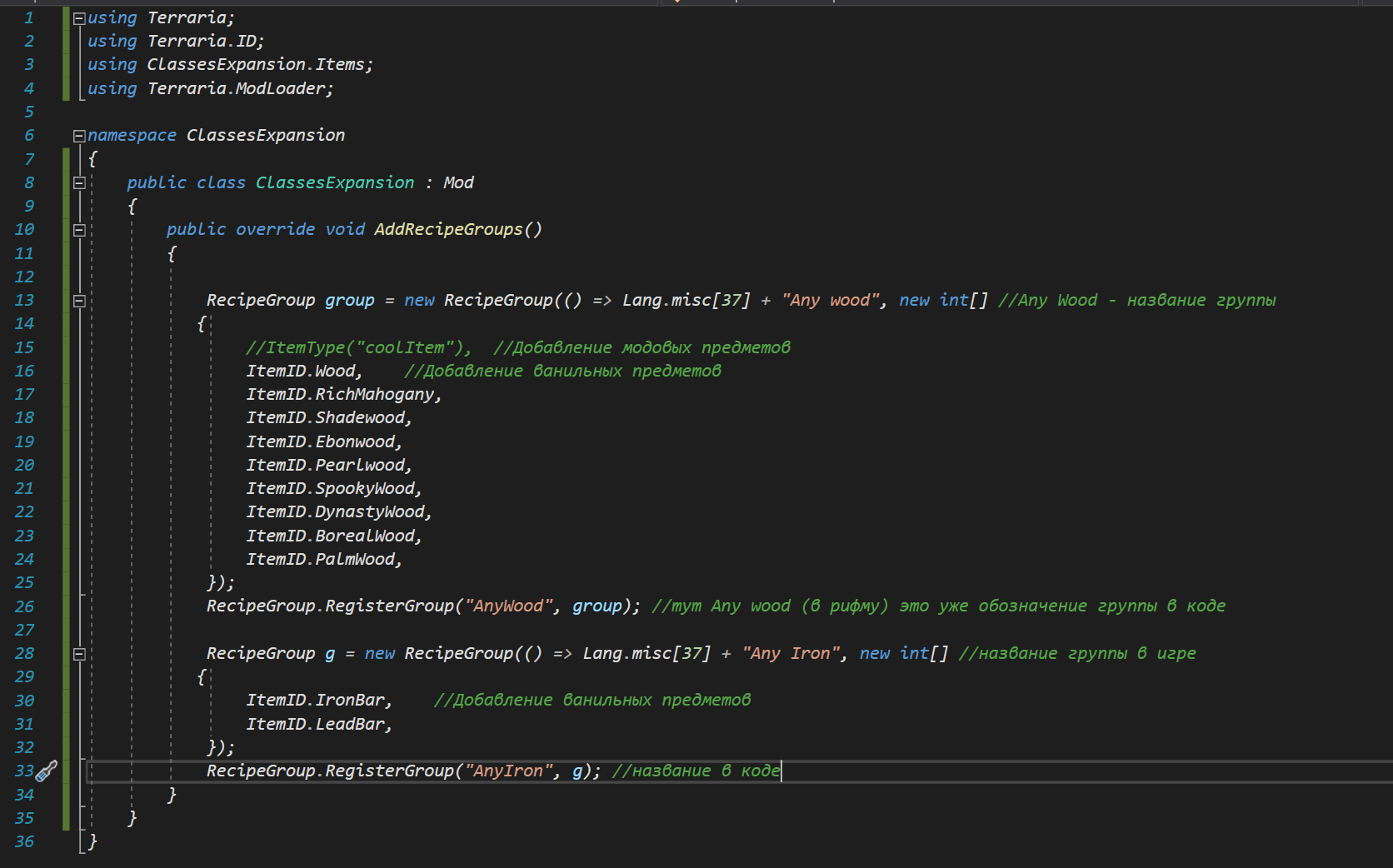Click the "Any wood" string literal

coord(831,300)
